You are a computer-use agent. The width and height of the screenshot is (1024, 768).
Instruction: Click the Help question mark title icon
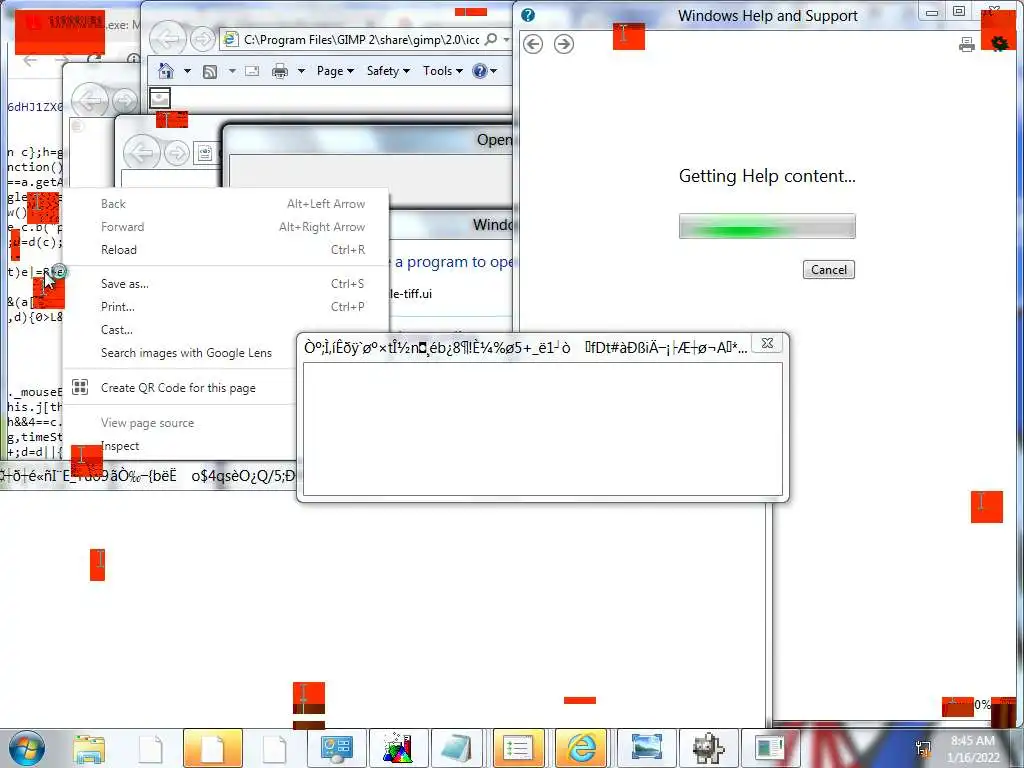(x=528, y=15)
